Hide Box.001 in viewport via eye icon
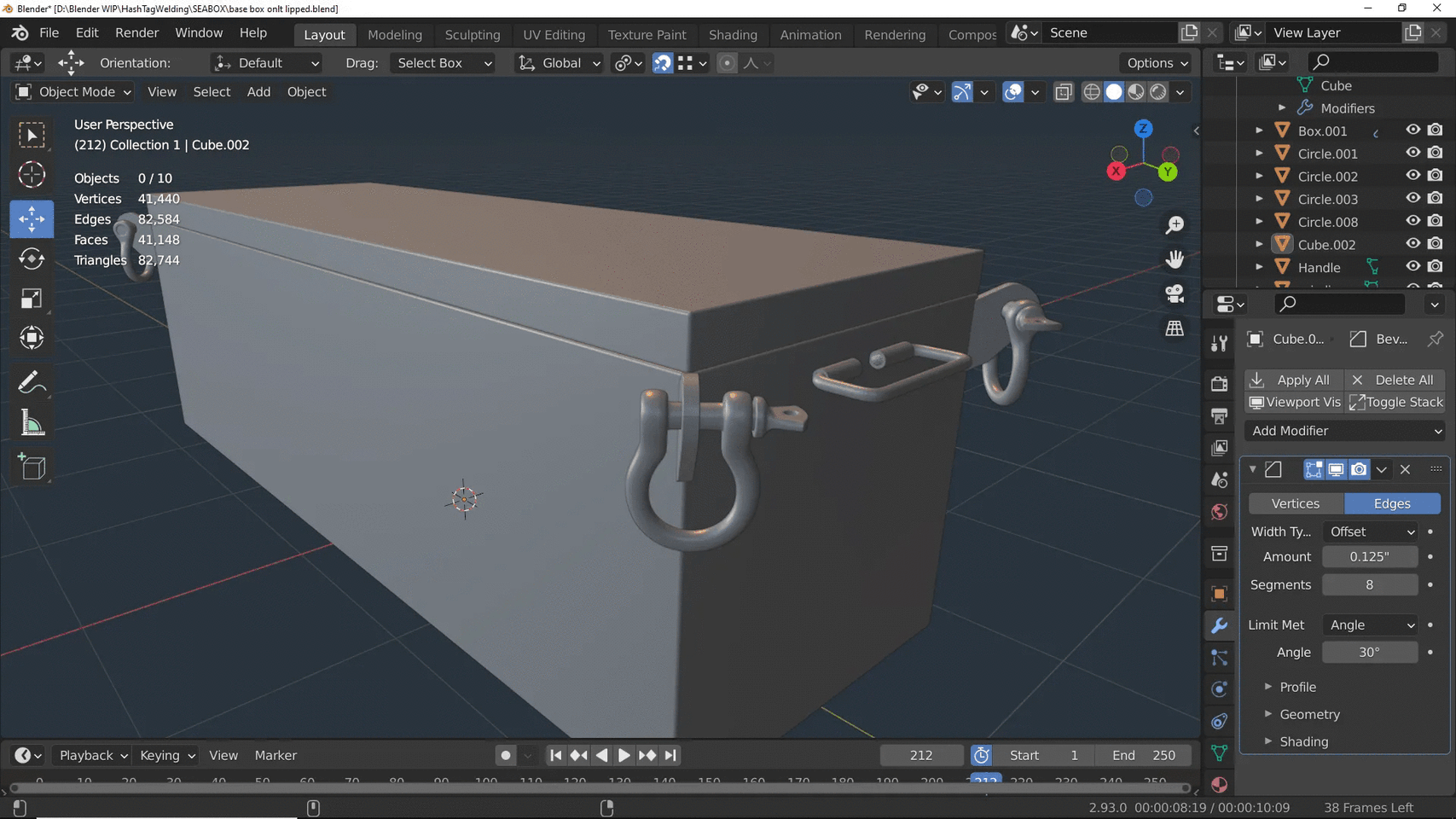Viewport: 1456px width, 819px height. click(1413, 130)
